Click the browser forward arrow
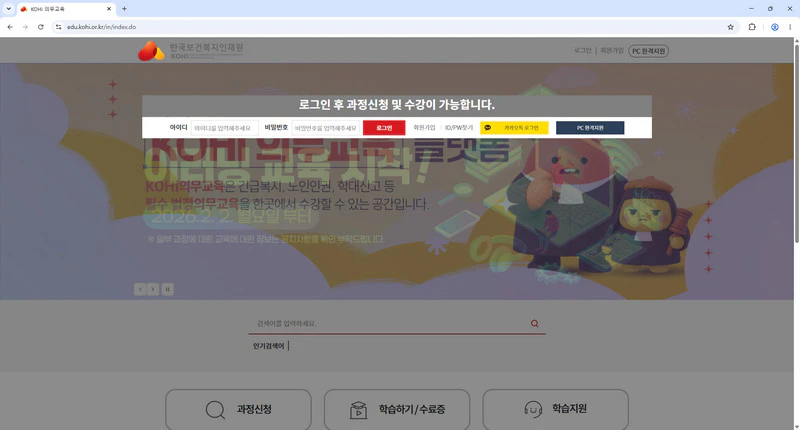 click(25, 27)
